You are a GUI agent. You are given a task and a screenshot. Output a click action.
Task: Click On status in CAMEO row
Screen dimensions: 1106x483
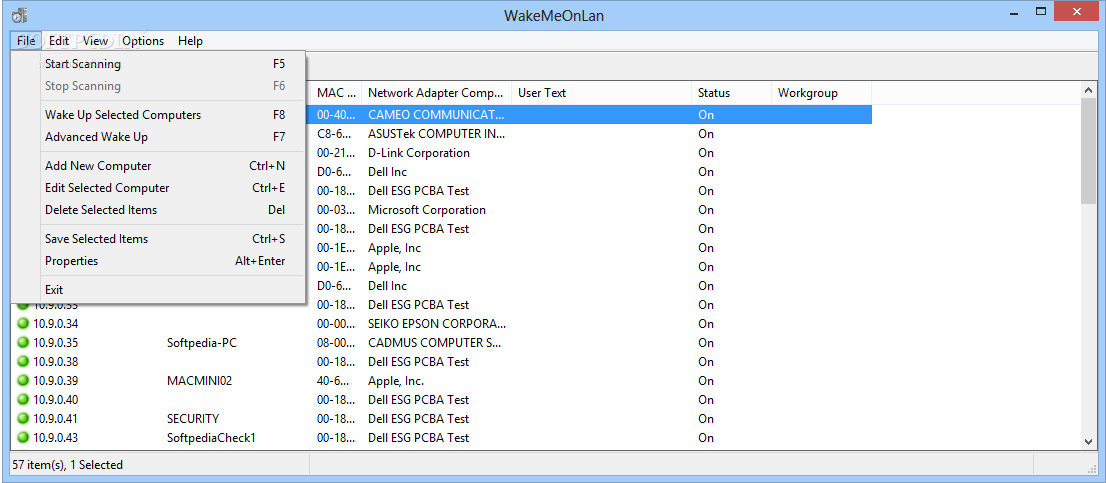(x=706, y=114)
